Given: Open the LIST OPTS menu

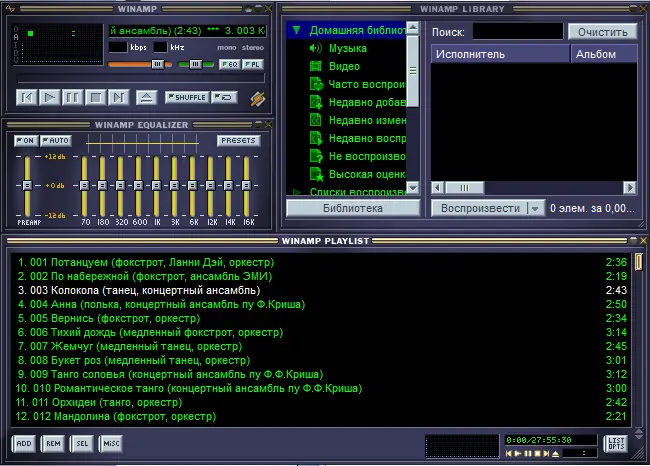Looking at the screenshot, I should (x=616, y=444).
